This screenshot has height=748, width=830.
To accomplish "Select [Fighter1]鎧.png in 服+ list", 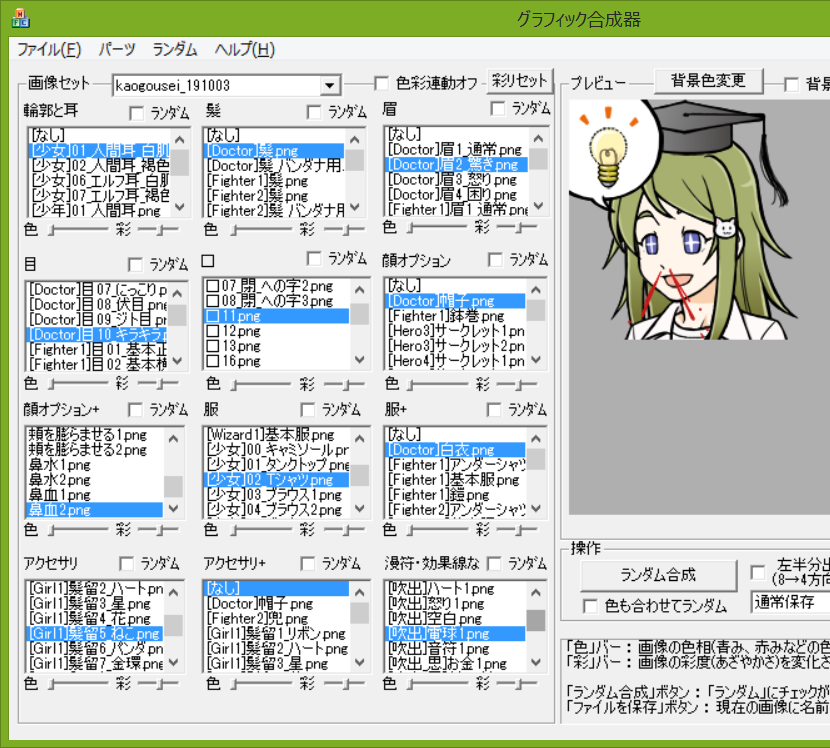I will (455, 495).
